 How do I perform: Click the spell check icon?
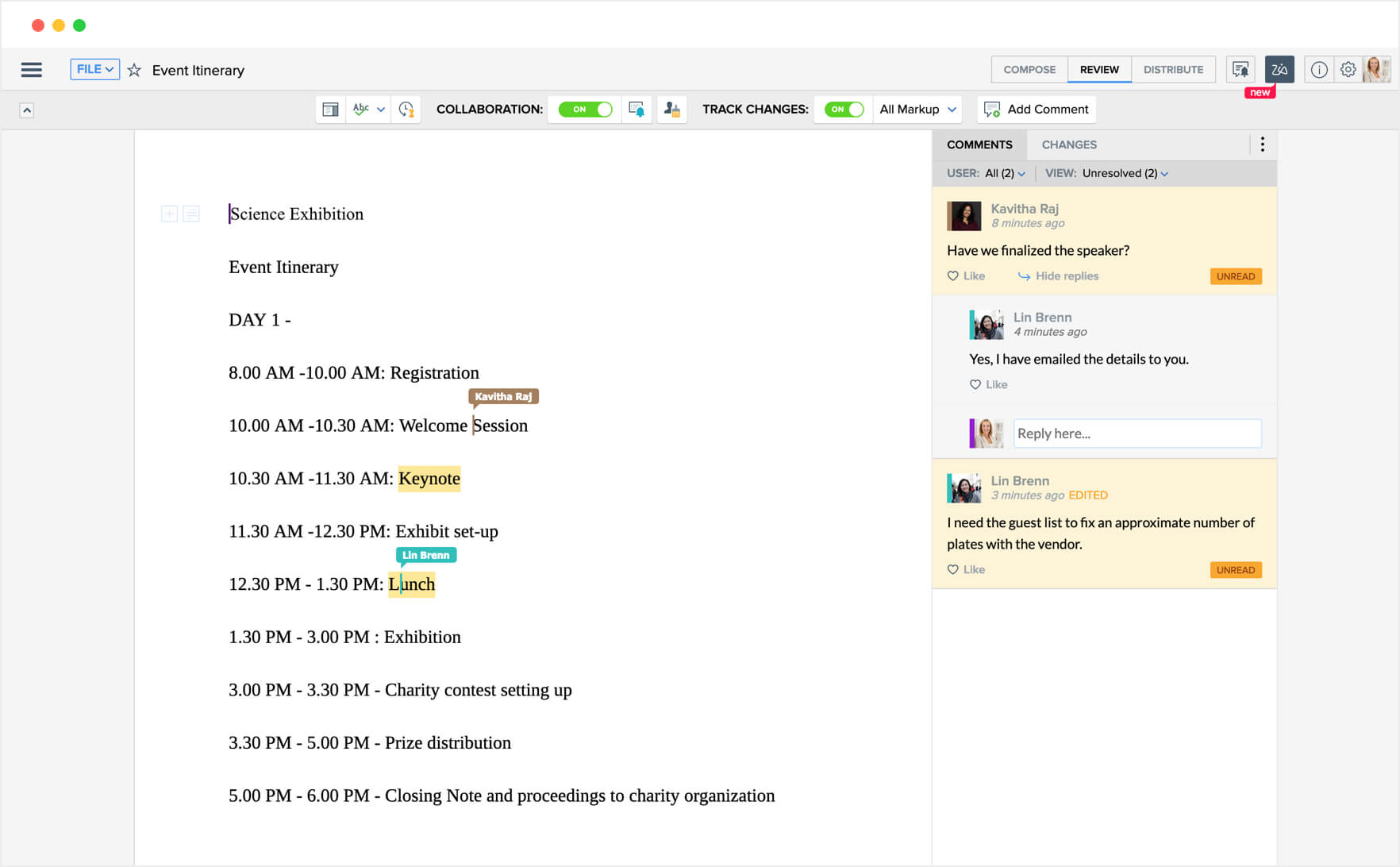click(x=361, y=110)
